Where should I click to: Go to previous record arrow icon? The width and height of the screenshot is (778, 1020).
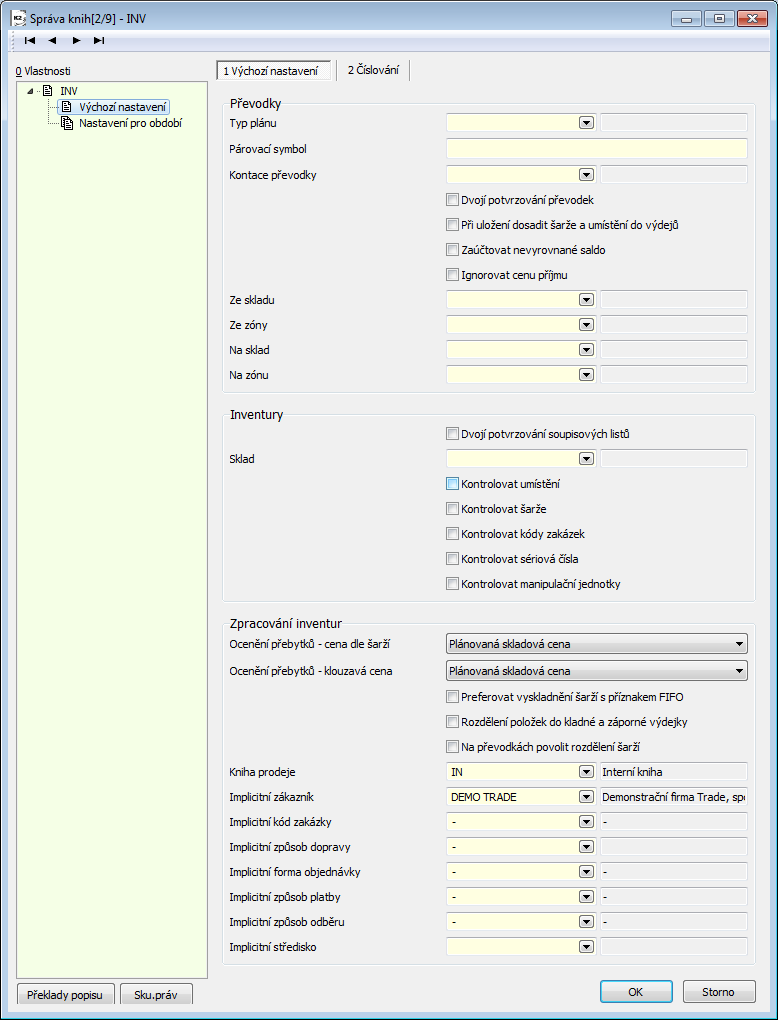coord(52,40)
